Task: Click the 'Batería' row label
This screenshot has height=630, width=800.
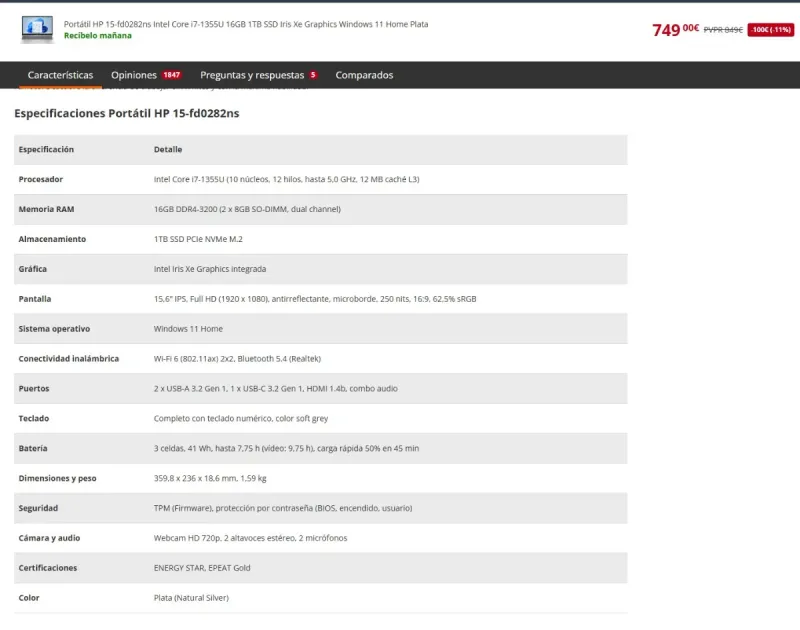Action: [33, 448]
